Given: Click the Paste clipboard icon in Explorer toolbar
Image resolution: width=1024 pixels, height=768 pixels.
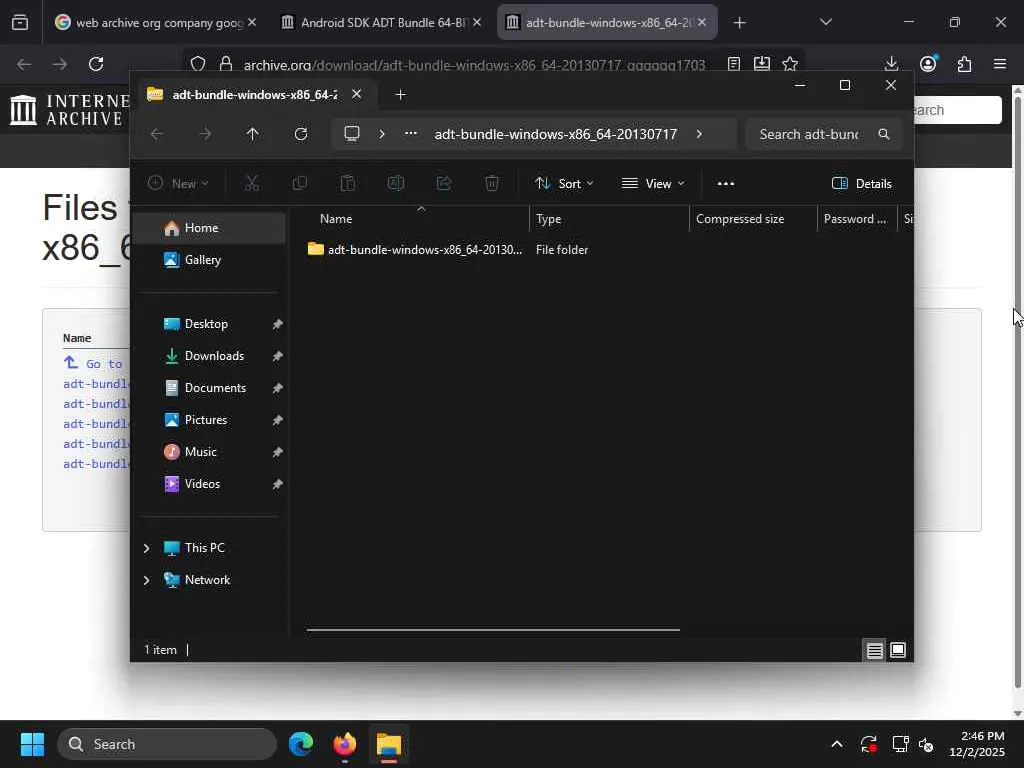Looking at the screenshot, I should coord(348,184).
